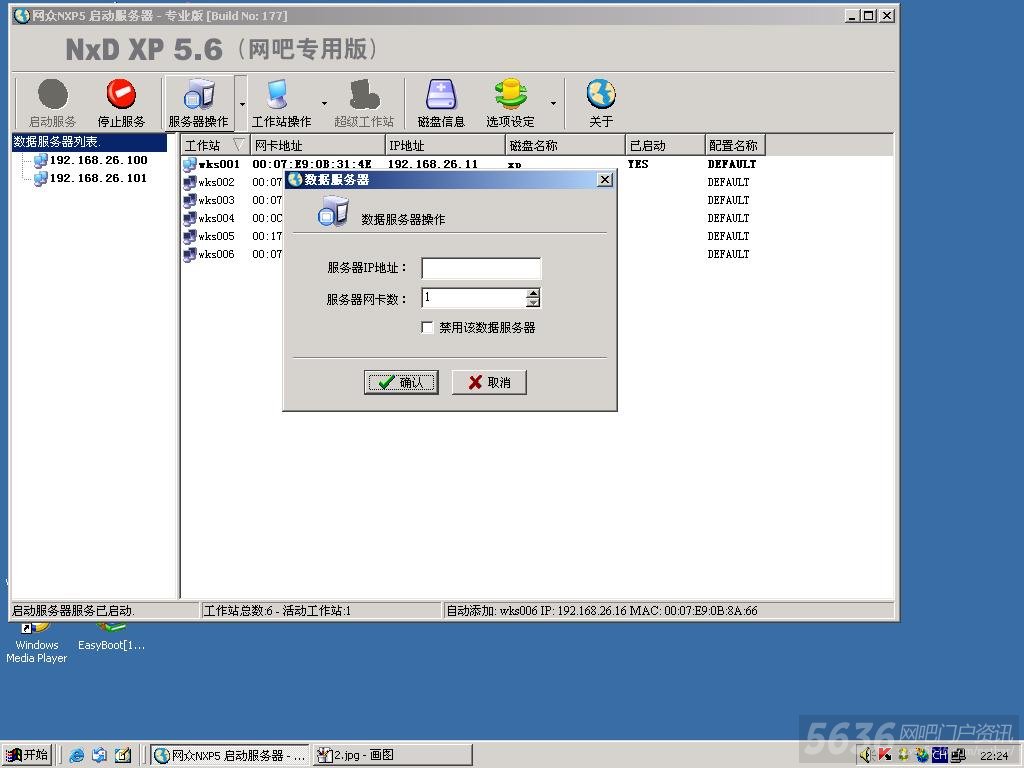This screenshot has width=1024, height=768.
Task: Click the red K tray icon
Action: 885,755
